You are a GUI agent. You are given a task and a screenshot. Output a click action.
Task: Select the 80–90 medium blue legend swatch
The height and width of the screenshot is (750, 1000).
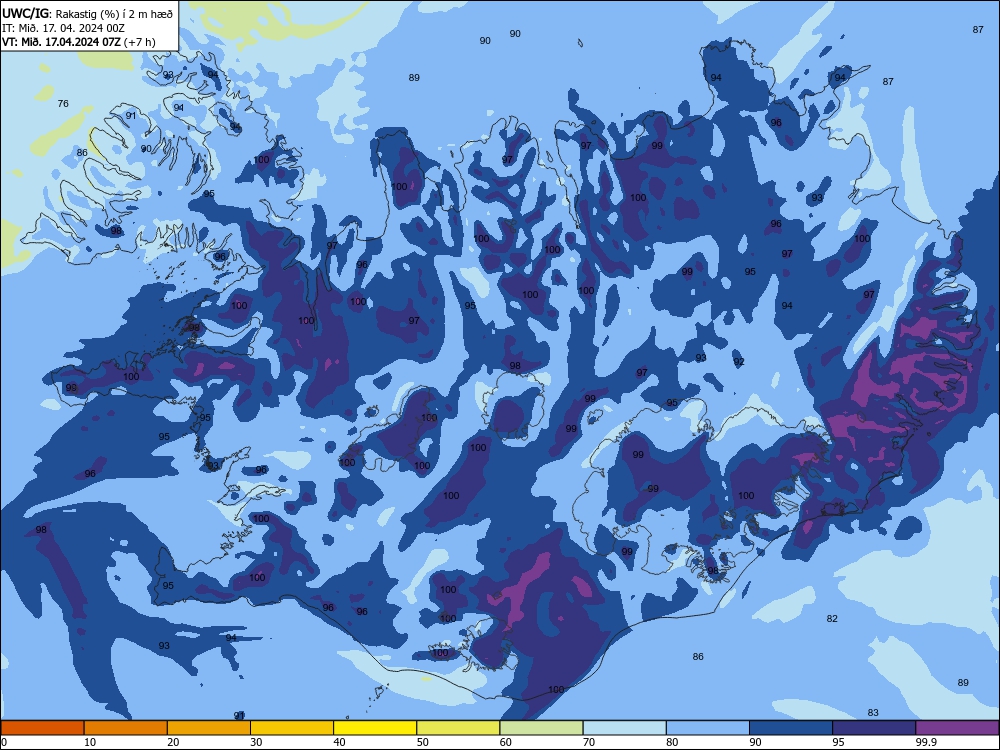click(708, 728)
